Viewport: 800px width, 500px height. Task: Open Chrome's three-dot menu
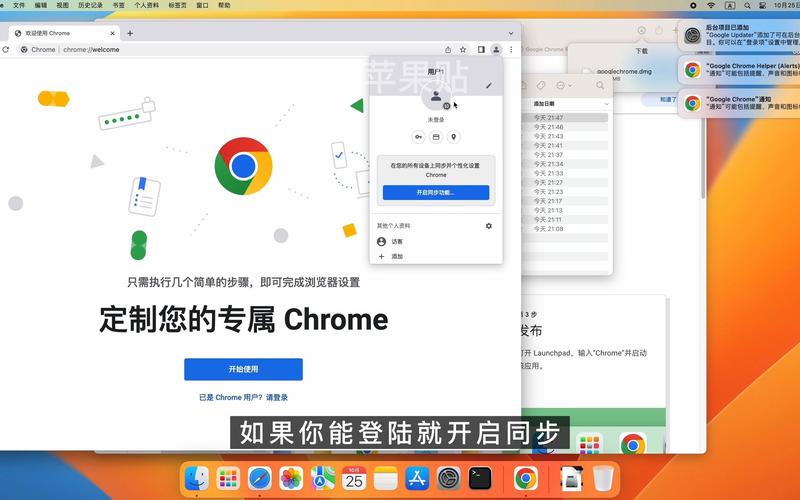(511, 49)
